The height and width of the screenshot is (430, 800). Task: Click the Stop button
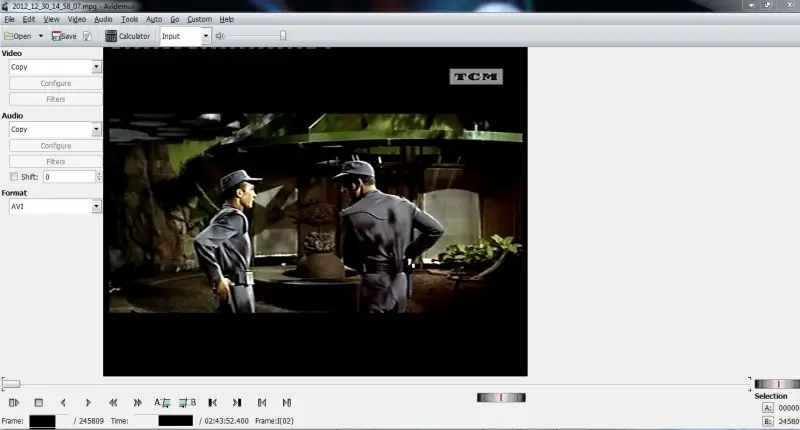(x=38, y=402)
